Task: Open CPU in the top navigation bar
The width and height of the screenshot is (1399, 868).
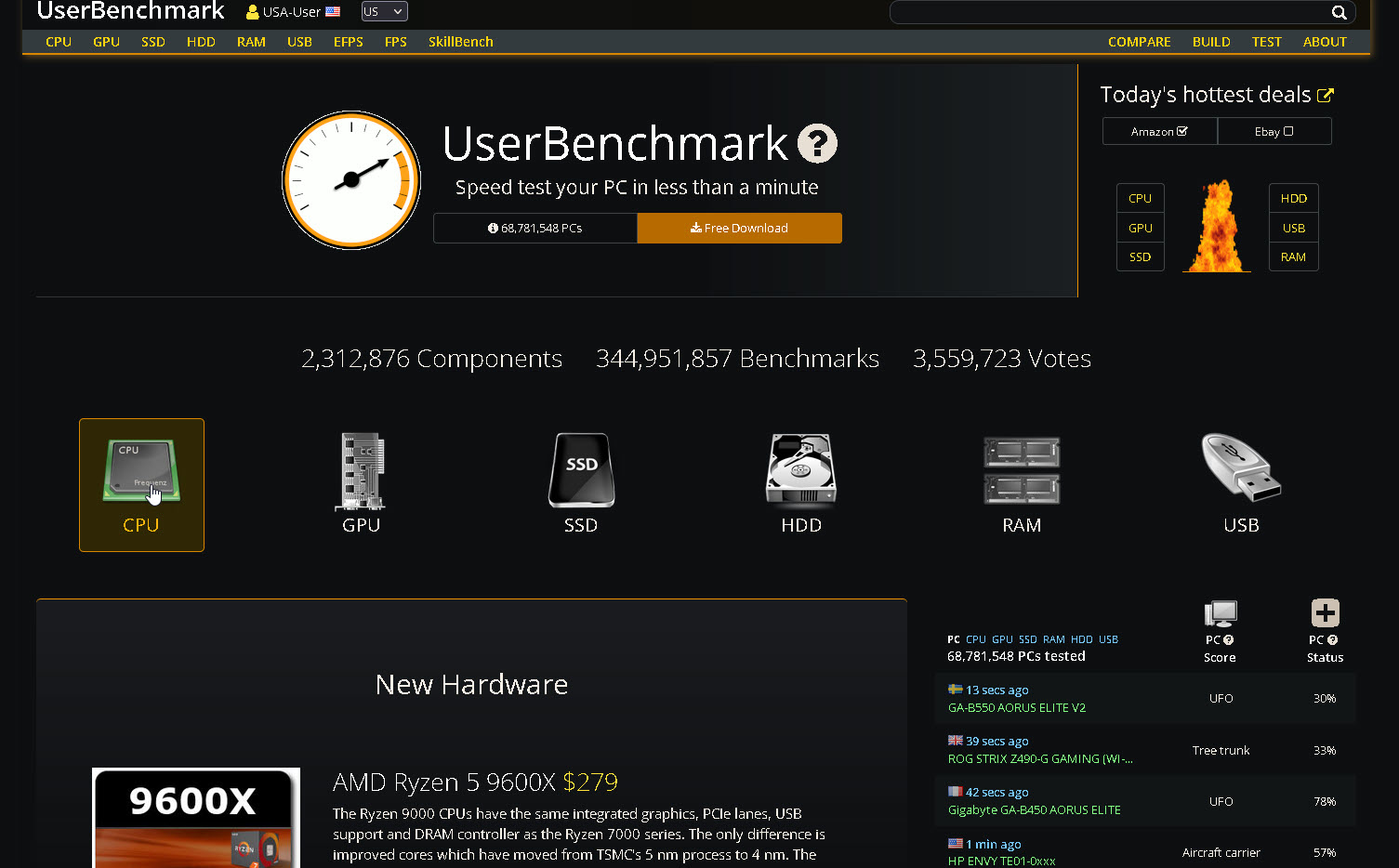Action: [59, 42]
